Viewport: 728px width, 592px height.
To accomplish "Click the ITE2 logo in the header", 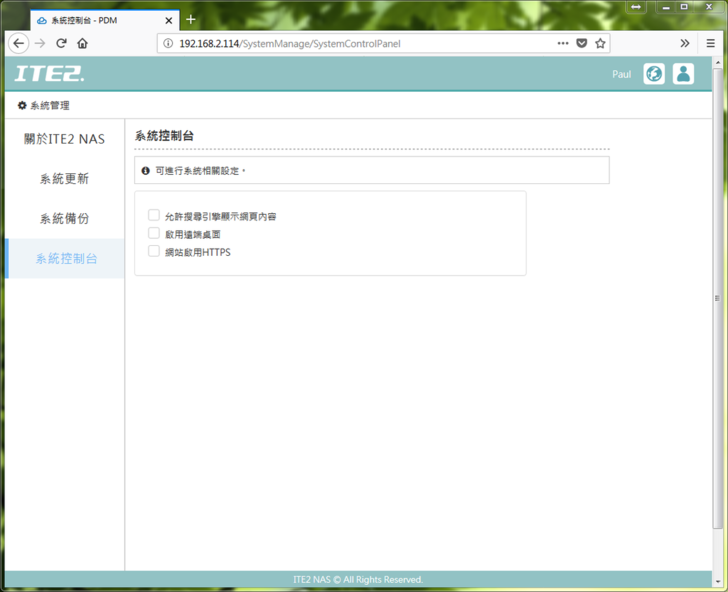I will (50, 74).
